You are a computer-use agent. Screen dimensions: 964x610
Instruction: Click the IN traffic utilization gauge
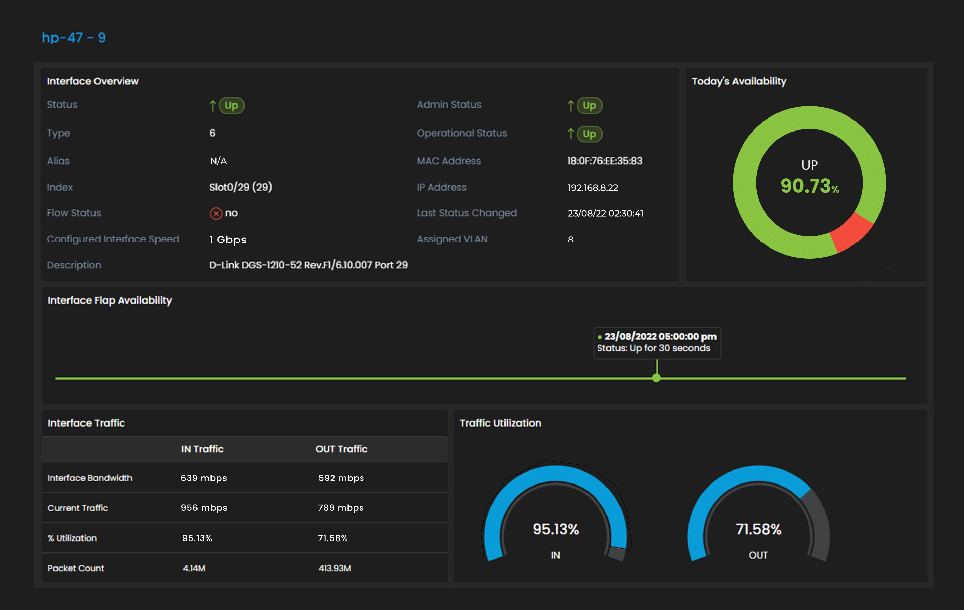tap(555, 513)
